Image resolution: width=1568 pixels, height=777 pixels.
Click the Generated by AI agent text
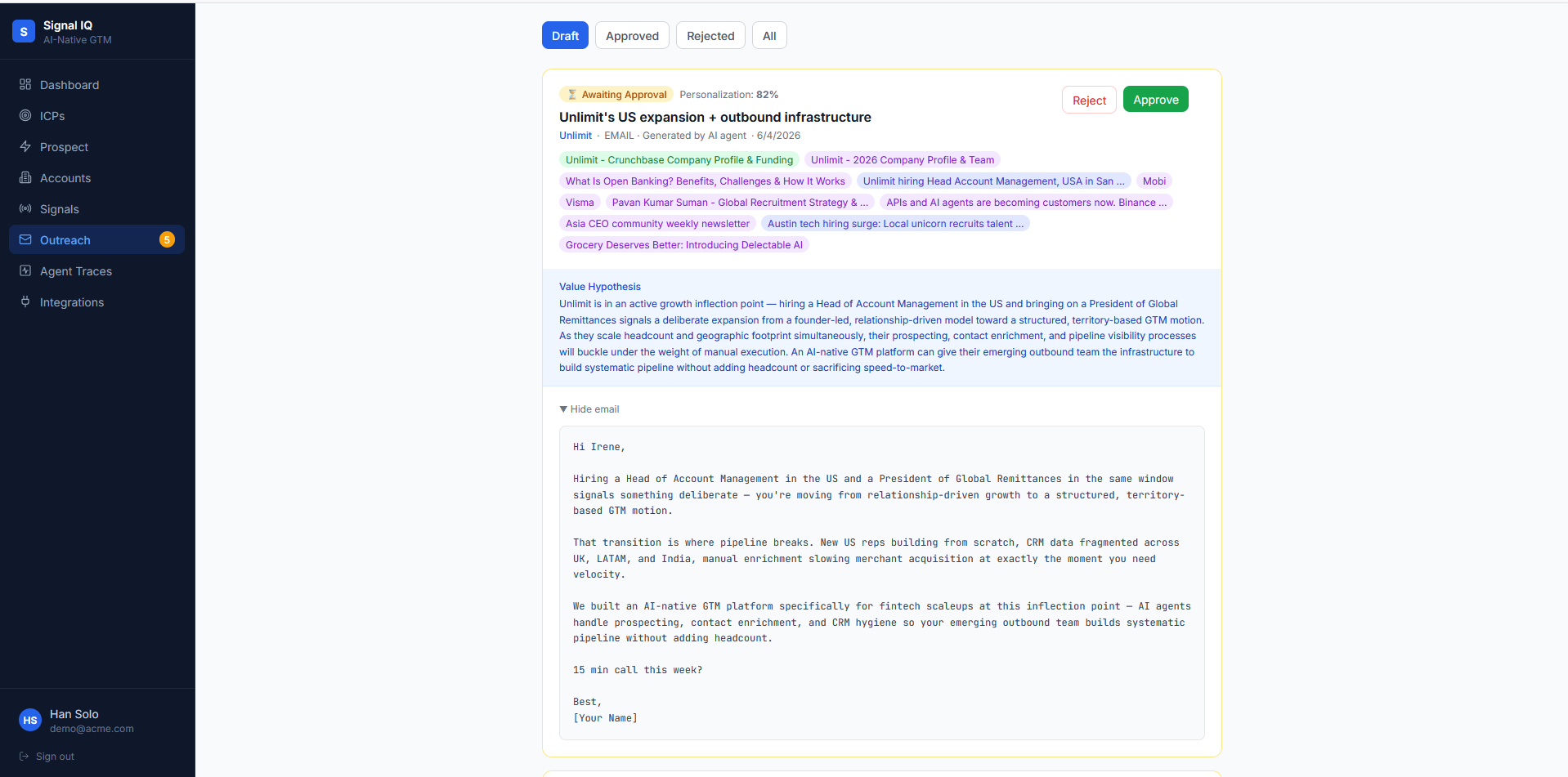(695, 136)
